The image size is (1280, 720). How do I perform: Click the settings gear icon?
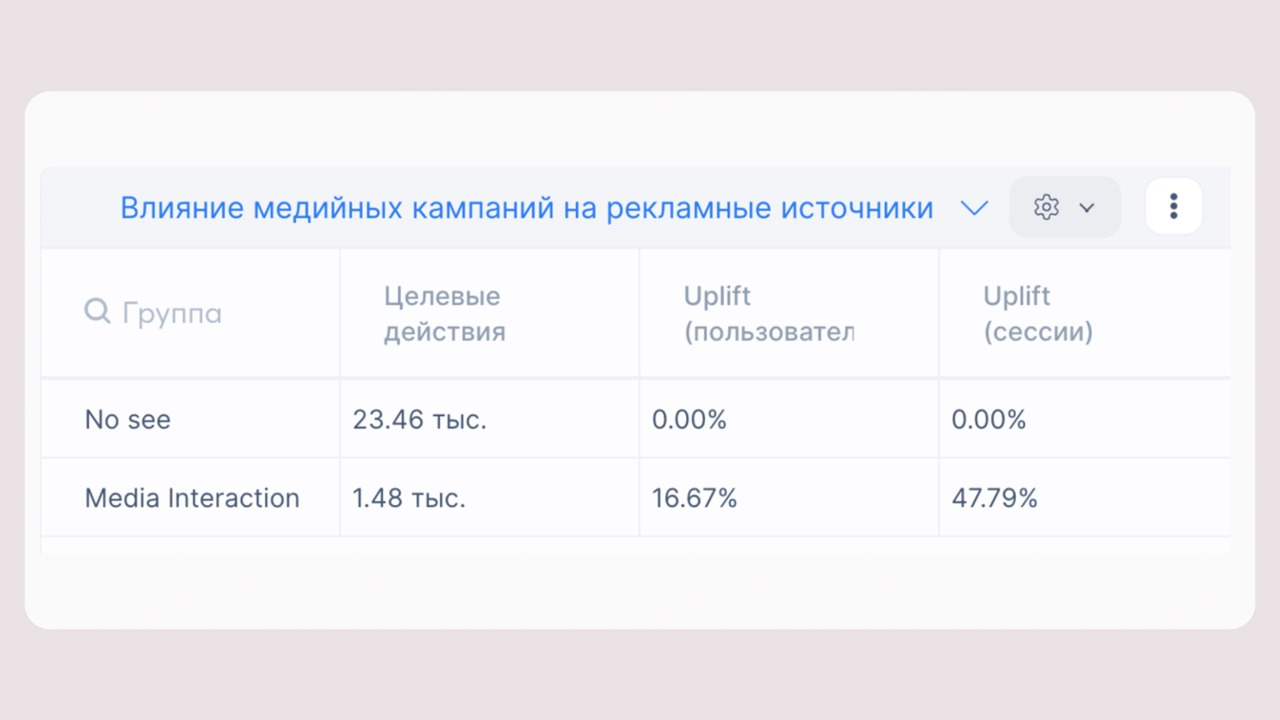[x=1046, y=208]
